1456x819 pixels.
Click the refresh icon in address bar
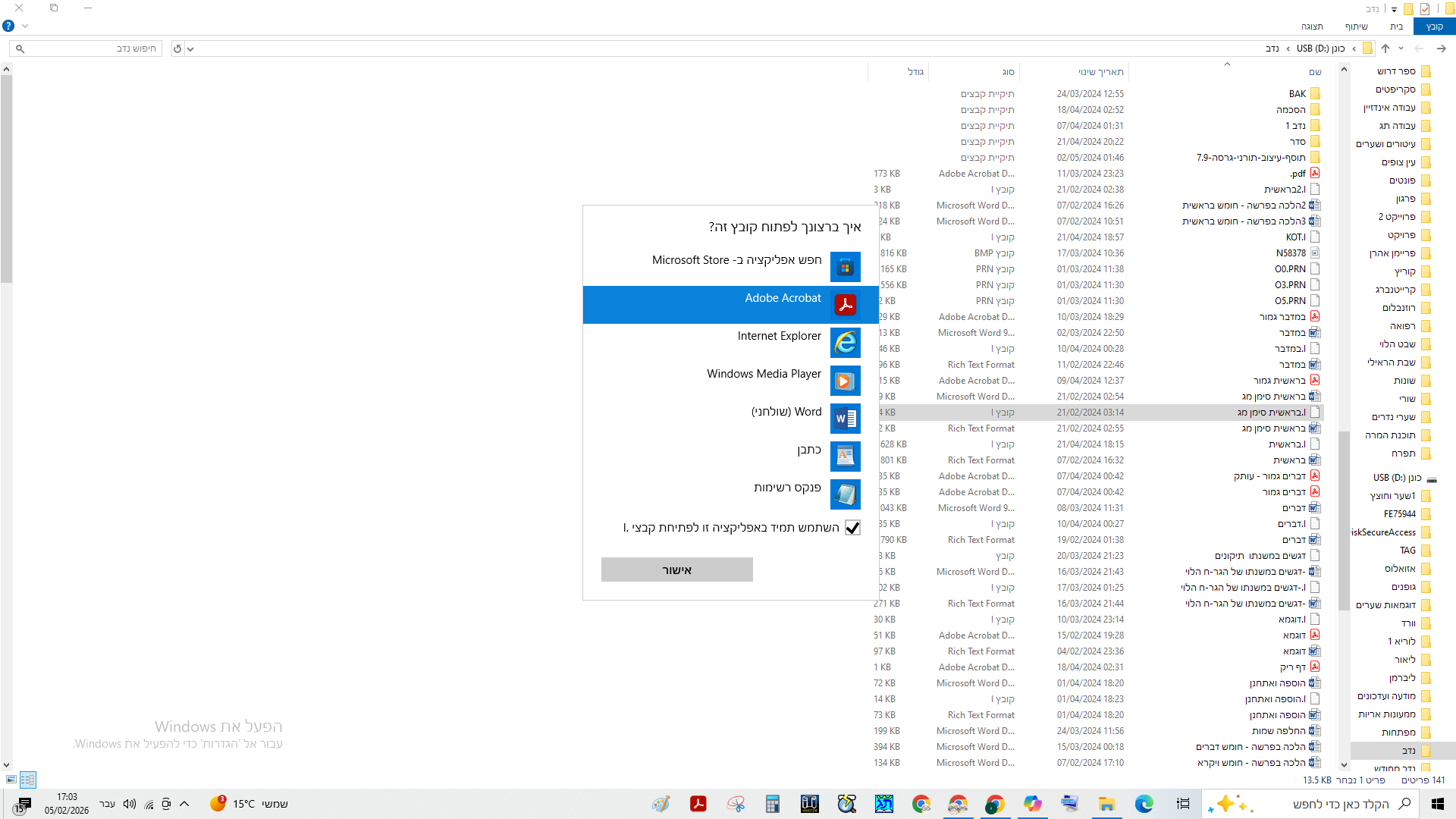[x=177, y=49]
